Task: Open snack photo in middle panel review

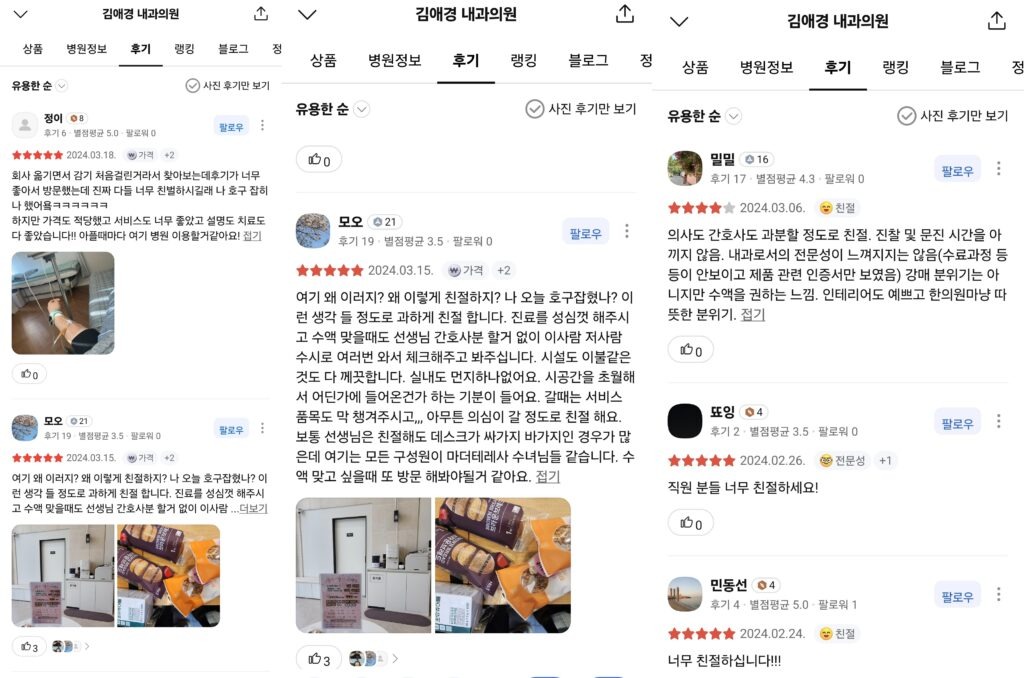Action: [503, 565]
